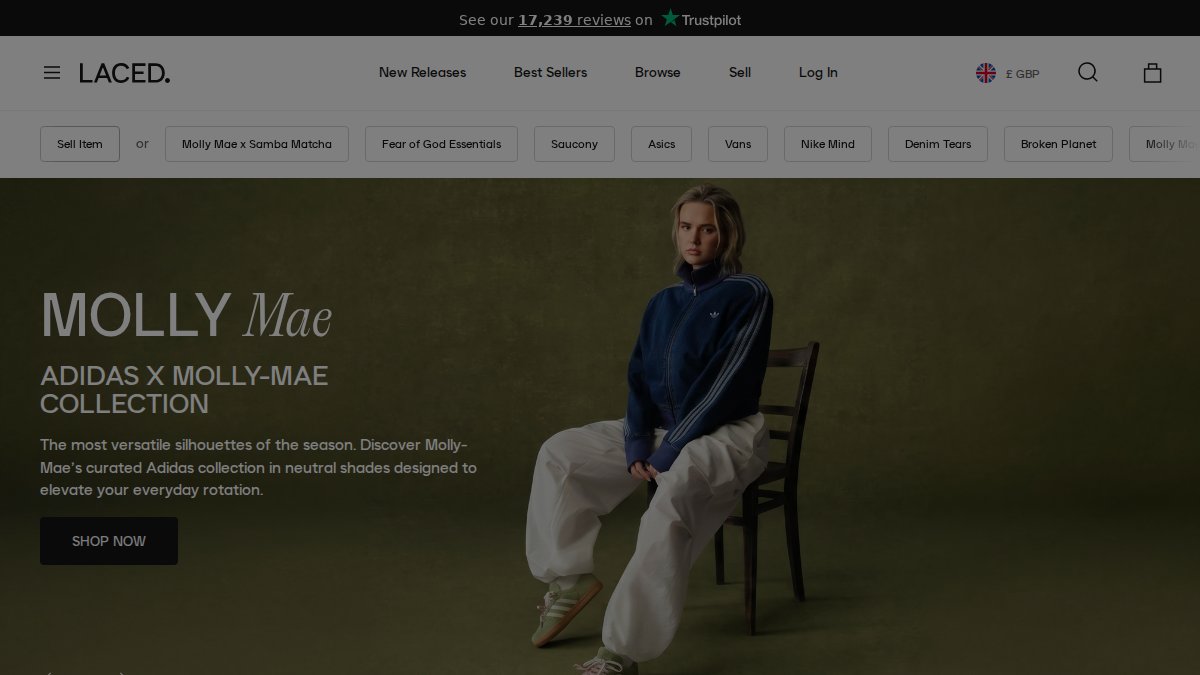The image size is (1200, 675).
Task: Click the MOLLY Mae banner heading
Action: click(186, 314)
